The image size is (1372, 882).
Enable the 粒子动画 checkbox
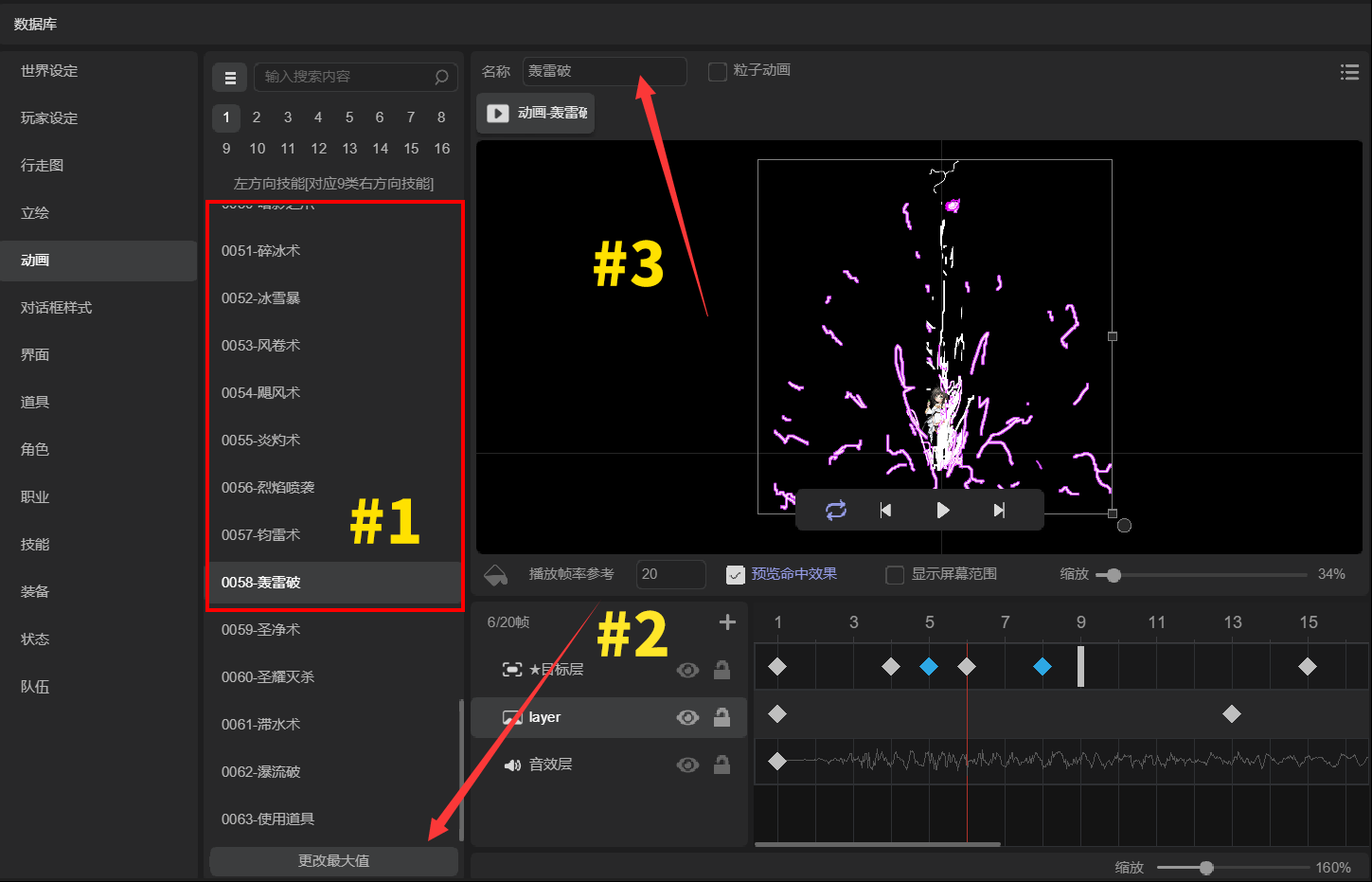click(x=718, y=71)
